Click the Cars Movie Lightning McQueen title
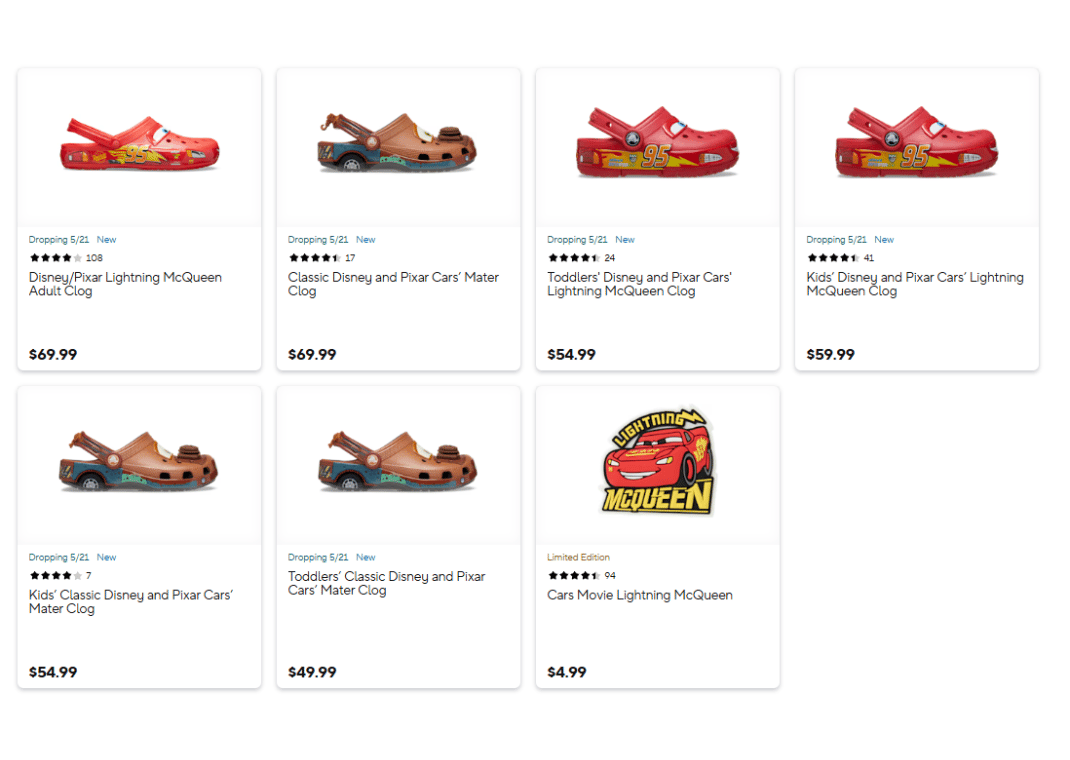1070x760 pixels. [639, 595]
